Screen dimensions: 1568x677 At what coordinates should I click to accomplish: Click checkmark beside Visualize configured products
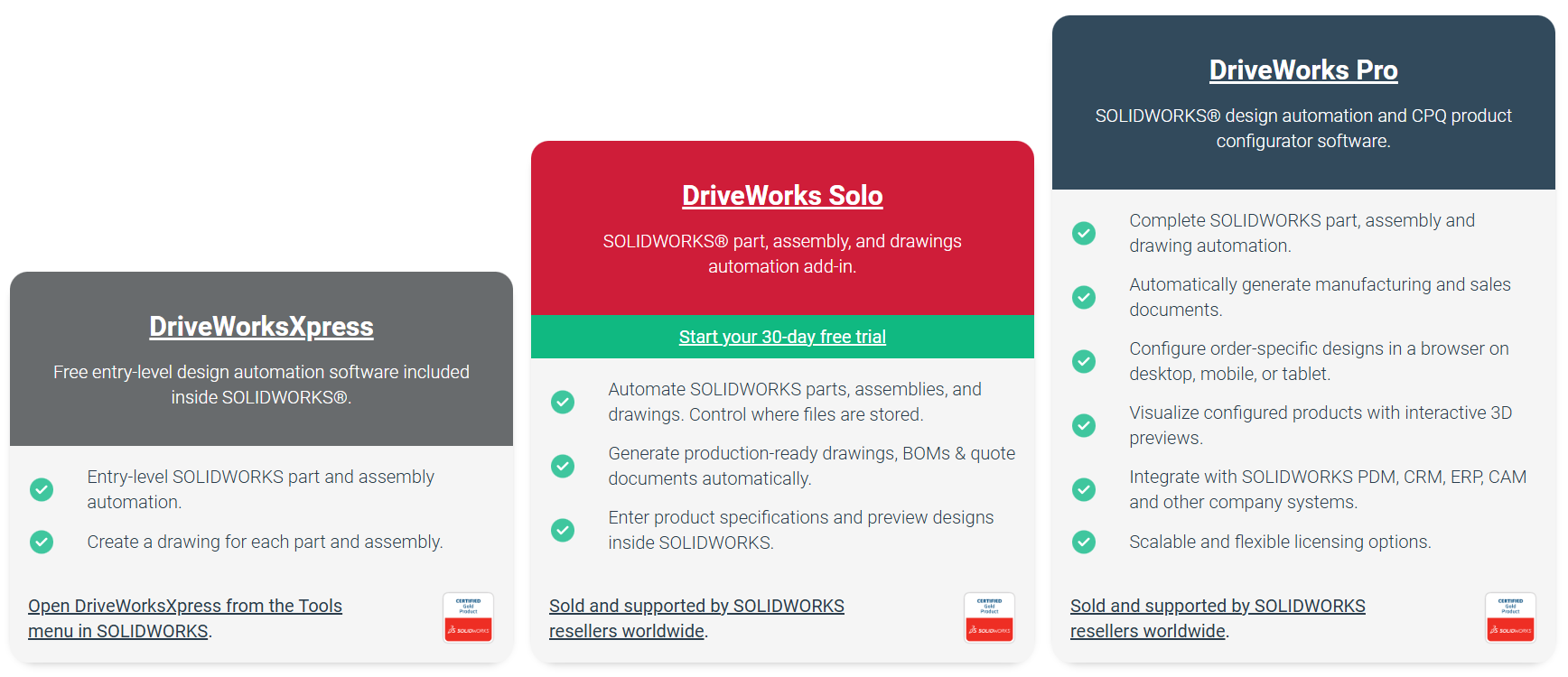pyautogui.click(x=1084, y=425)
